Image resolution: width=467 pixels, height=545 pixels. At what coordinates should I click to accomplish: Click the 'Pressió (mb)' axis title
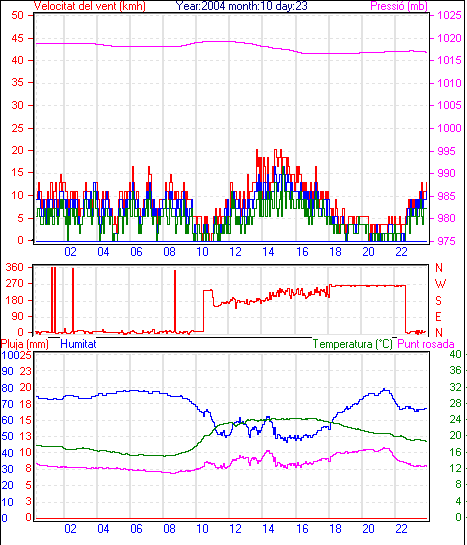(x=399, y=6)
